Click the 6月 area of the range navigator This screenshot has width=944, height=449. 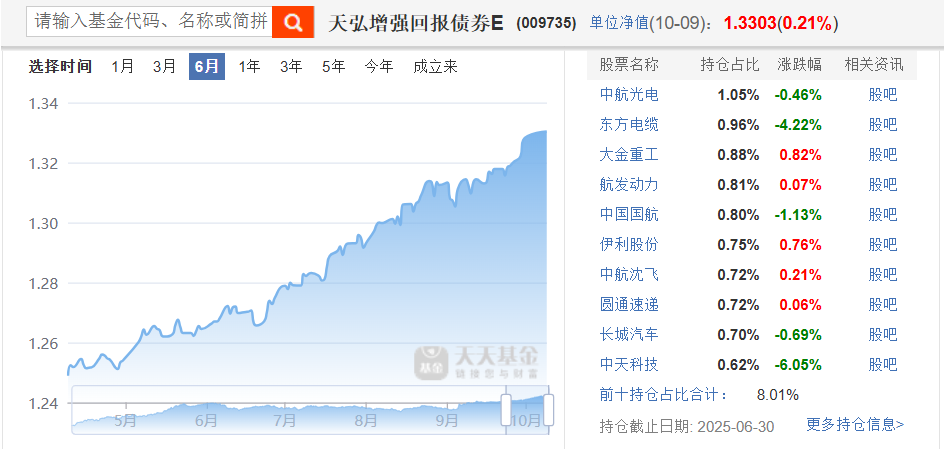click(206, 420)
